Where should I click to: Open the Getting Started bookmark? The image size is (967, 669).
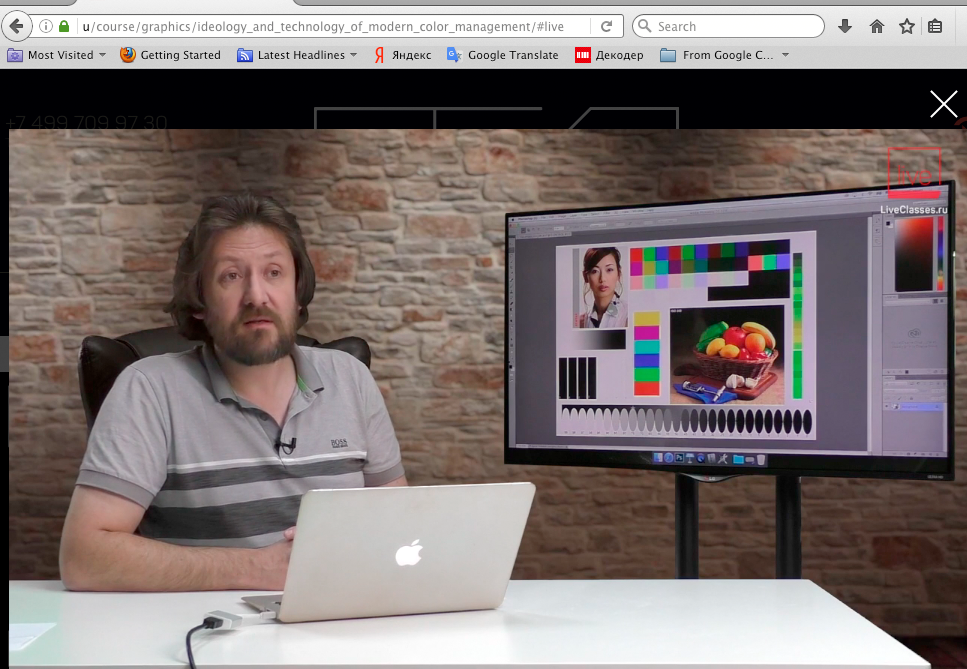pos(170,55)
